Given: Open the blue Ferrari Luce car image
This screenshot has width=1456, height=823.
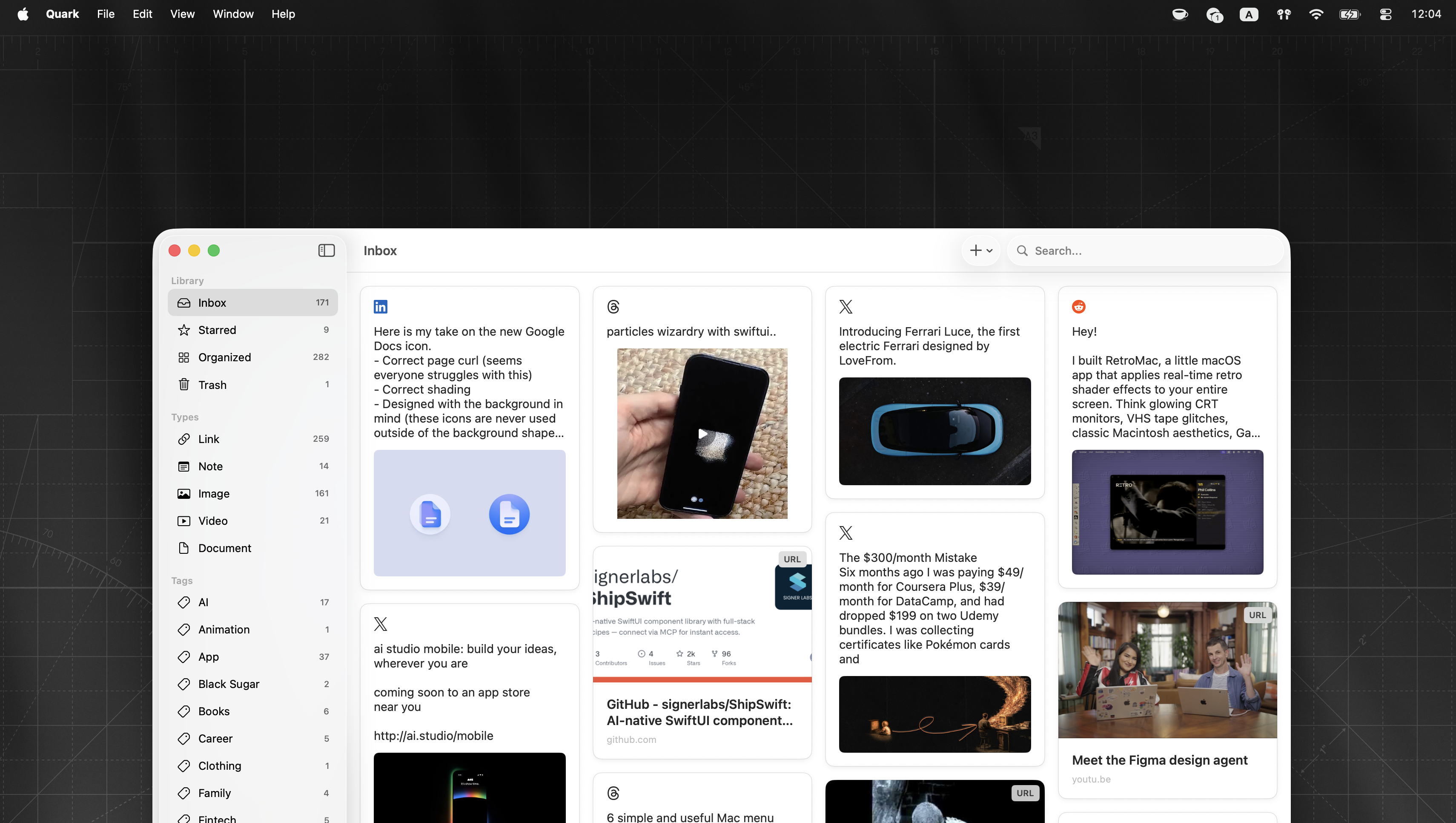Looking at the screenshot, I should (x=934, y=431).
